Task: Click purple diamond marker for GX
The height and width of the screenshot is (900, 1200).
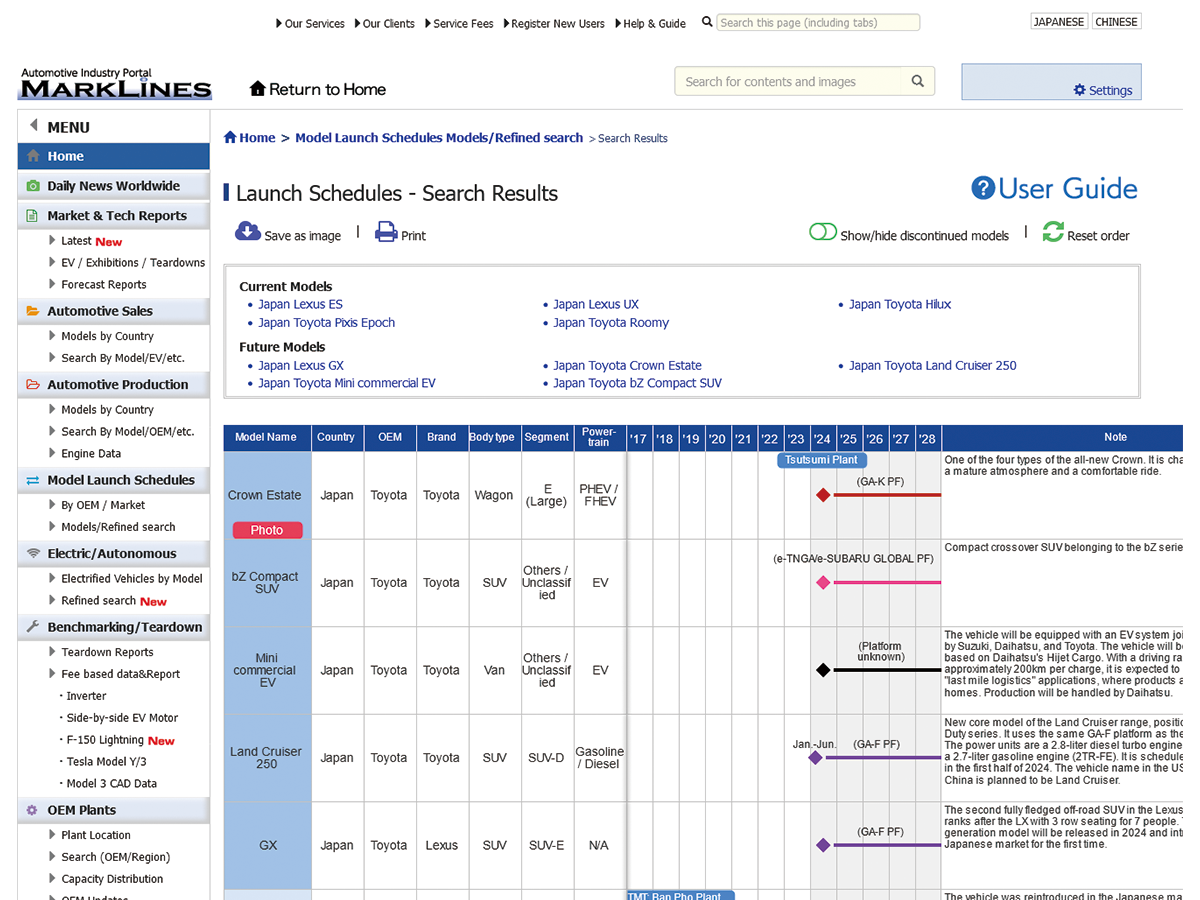Action: click(823, 845)
